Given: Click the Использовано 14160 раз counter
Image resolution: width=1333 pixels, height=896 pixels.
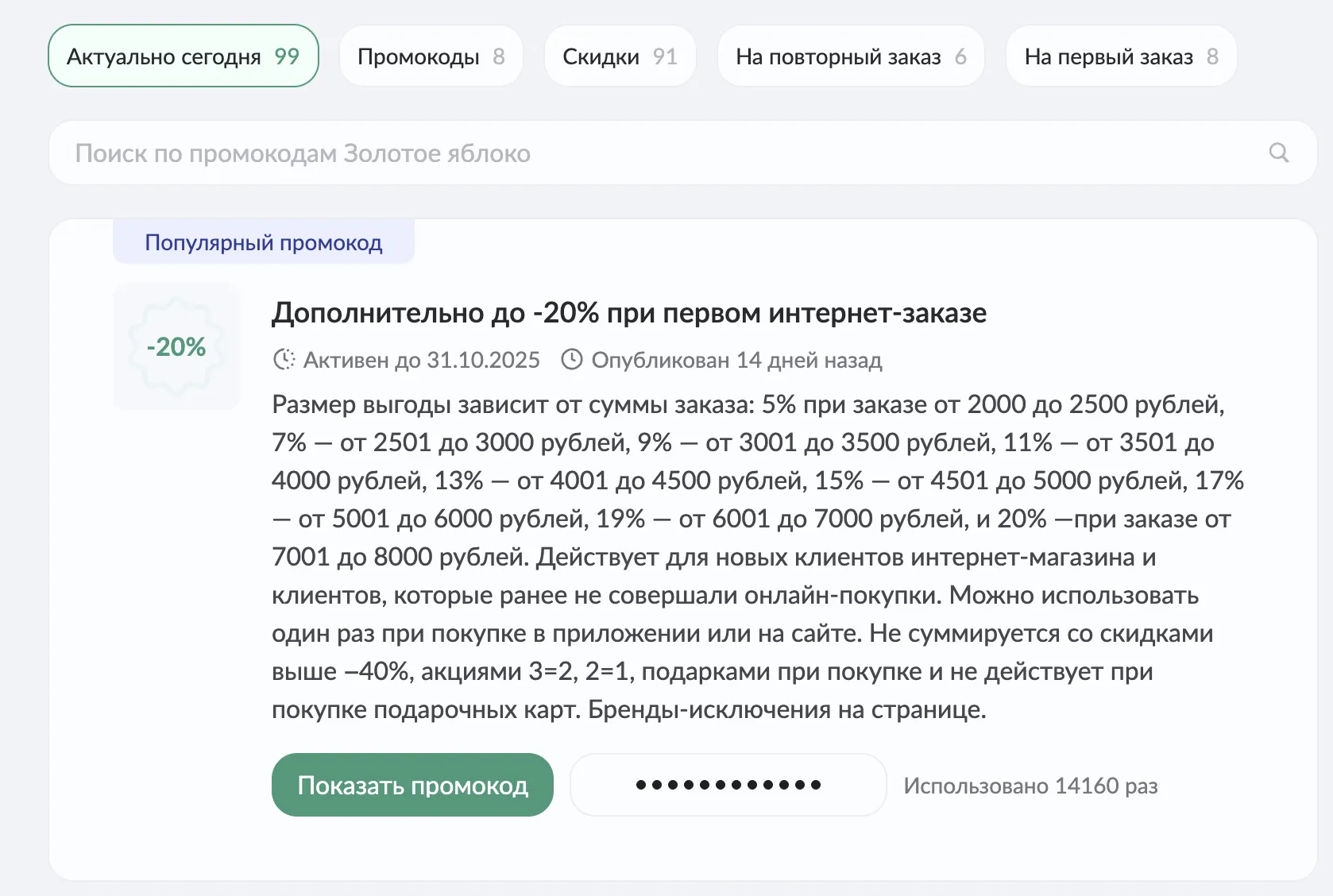Looking at the screenshot, I should click(x=1030, y=786).
